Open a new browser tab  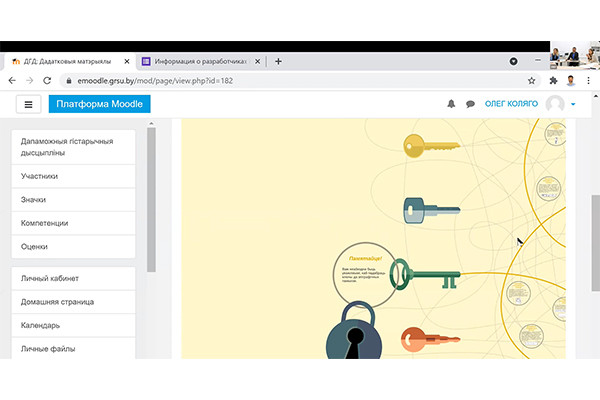click(278, 61)
